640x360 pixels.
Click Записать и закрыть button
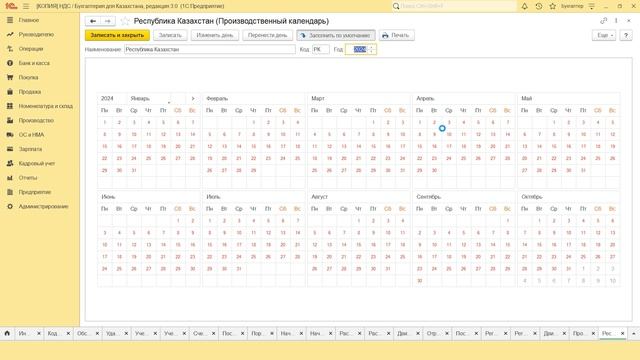pyautogui.click(x=117, y=36)
